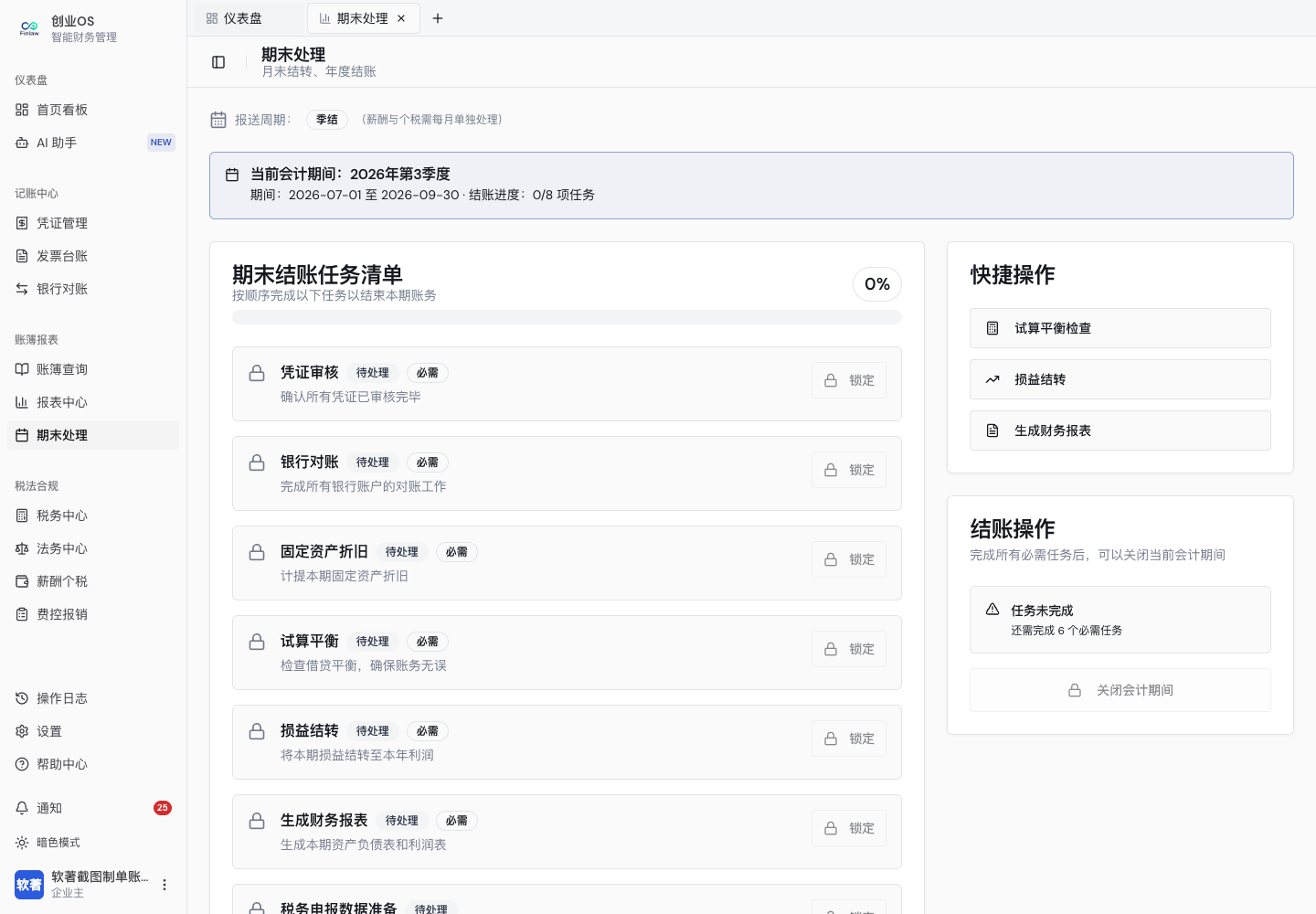
Task: Open 账簿查询
Action: [x=93, y=369]
